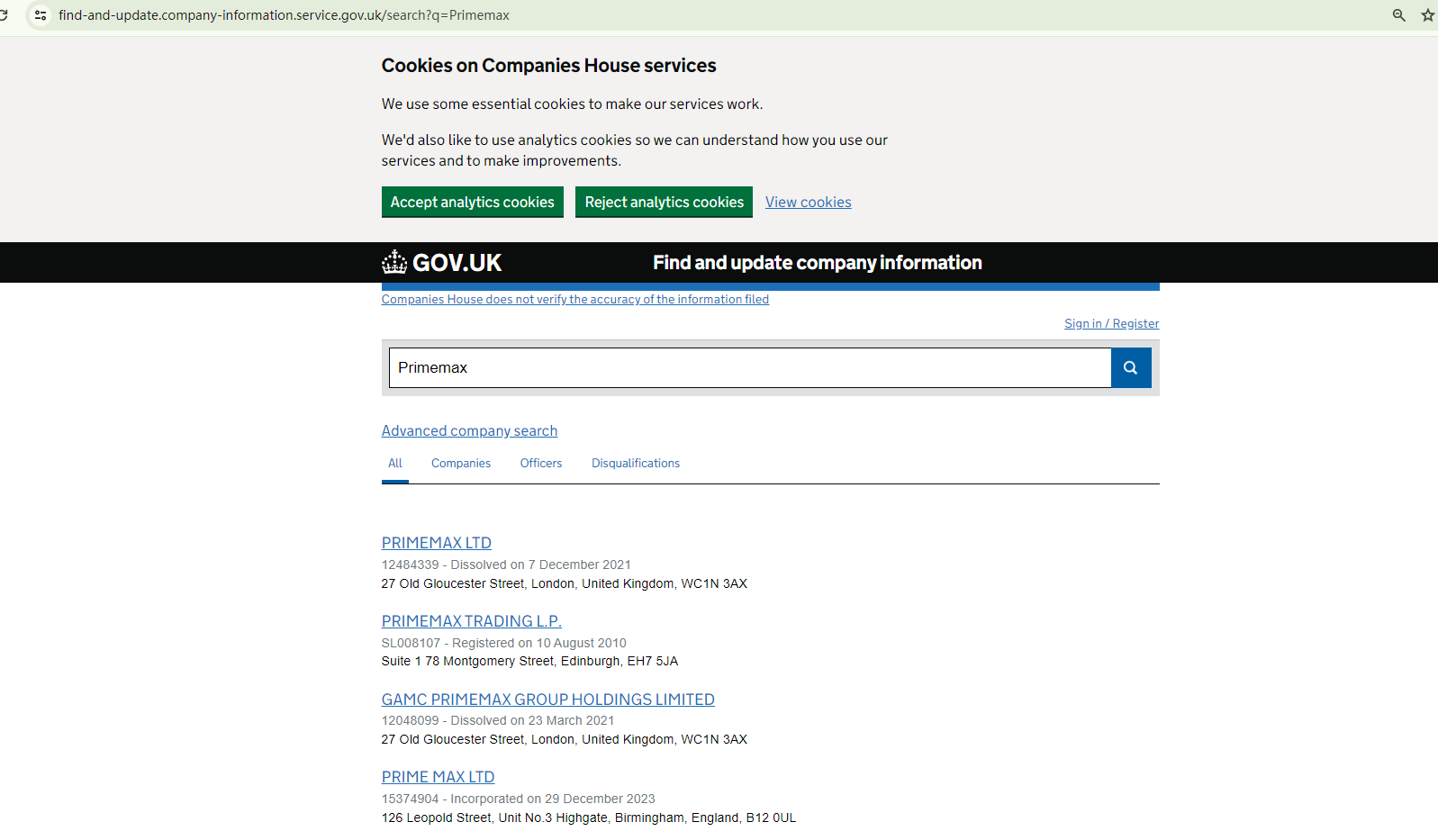Select address 'Suite 1 78 Montgomery Street, Edinburgh'
Image resolution: width=1438 pixels, height=840 pixels.
pyautogui.click(x=501, y=661)
